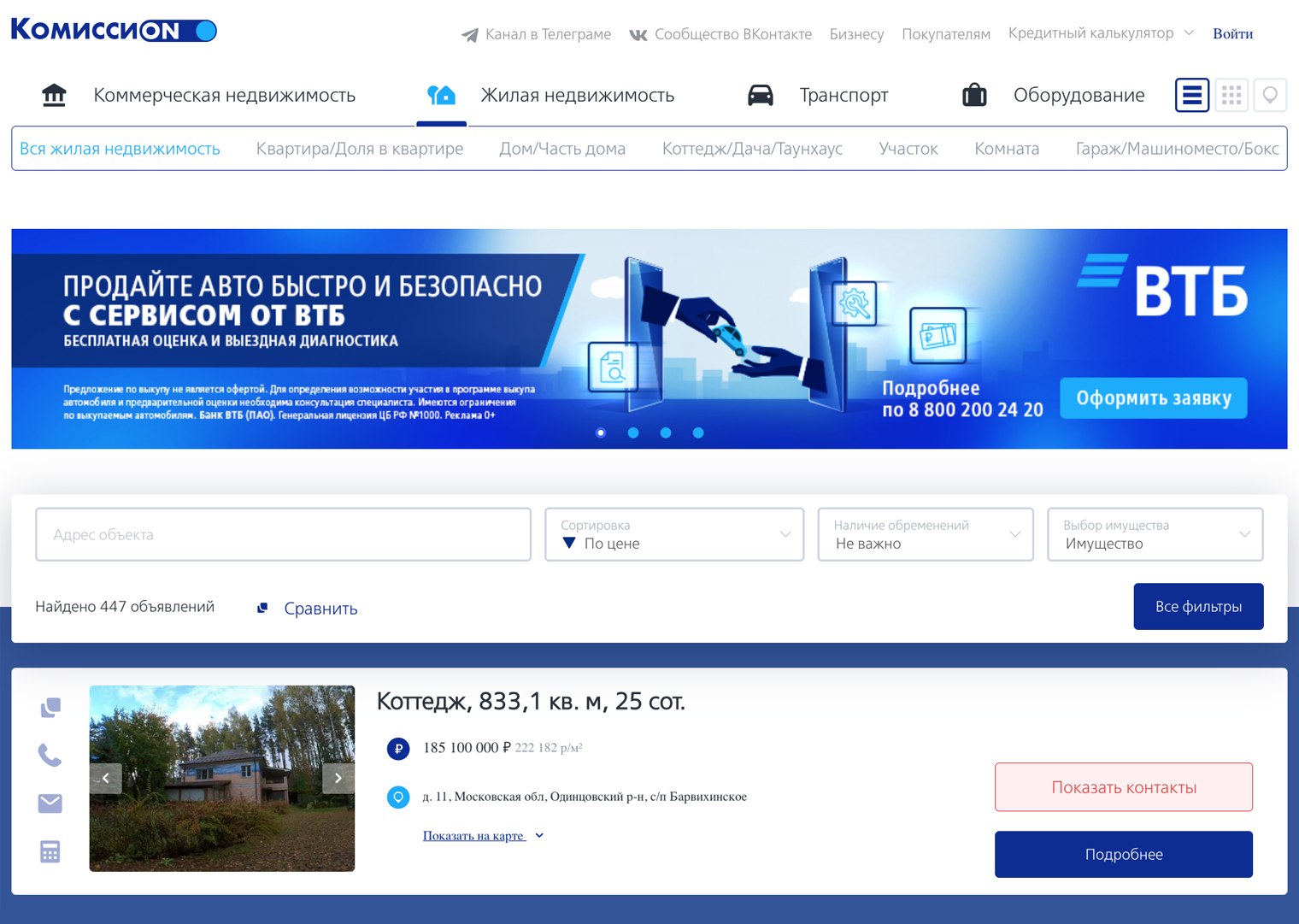1299x924 pixels.
Task: Open the Покупателям page
Action: click(x=946, y=34)
